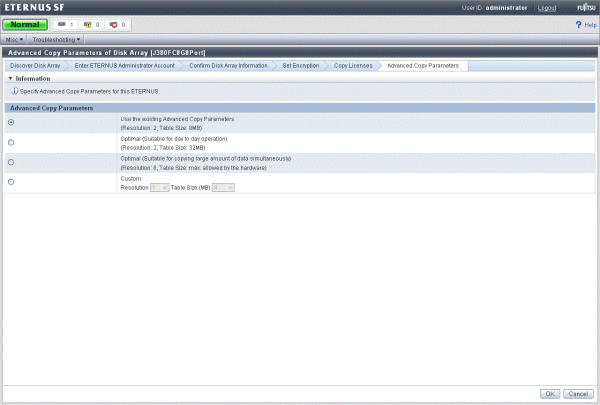This screenshot has width=600, height=405.
Task: Click the Help question mark icon
Action: pos(578,24)
